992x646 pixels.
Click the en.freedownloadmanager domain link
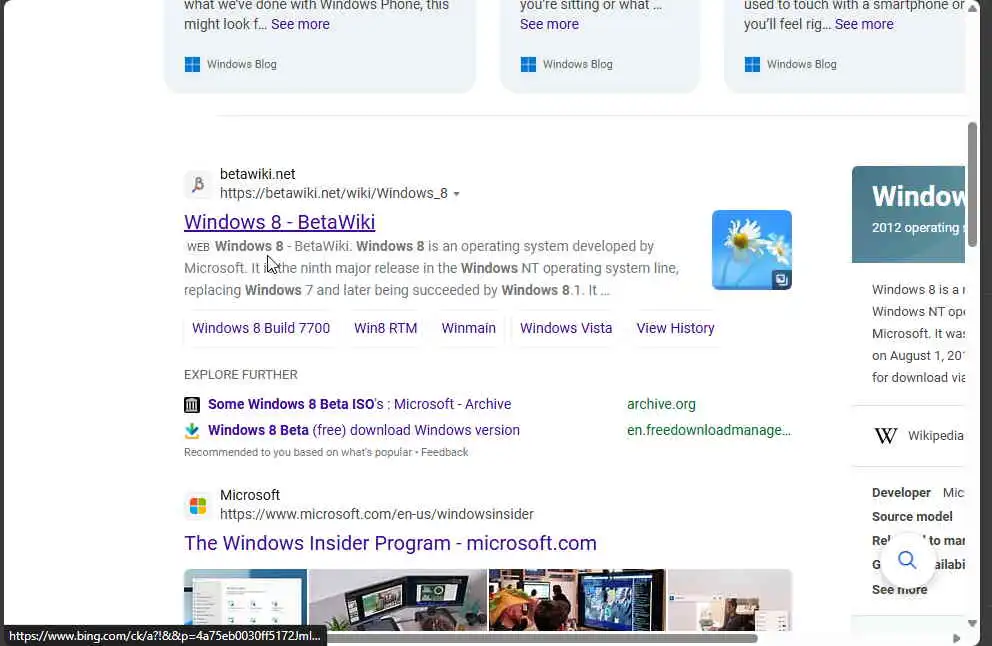[x=709, y=430]
